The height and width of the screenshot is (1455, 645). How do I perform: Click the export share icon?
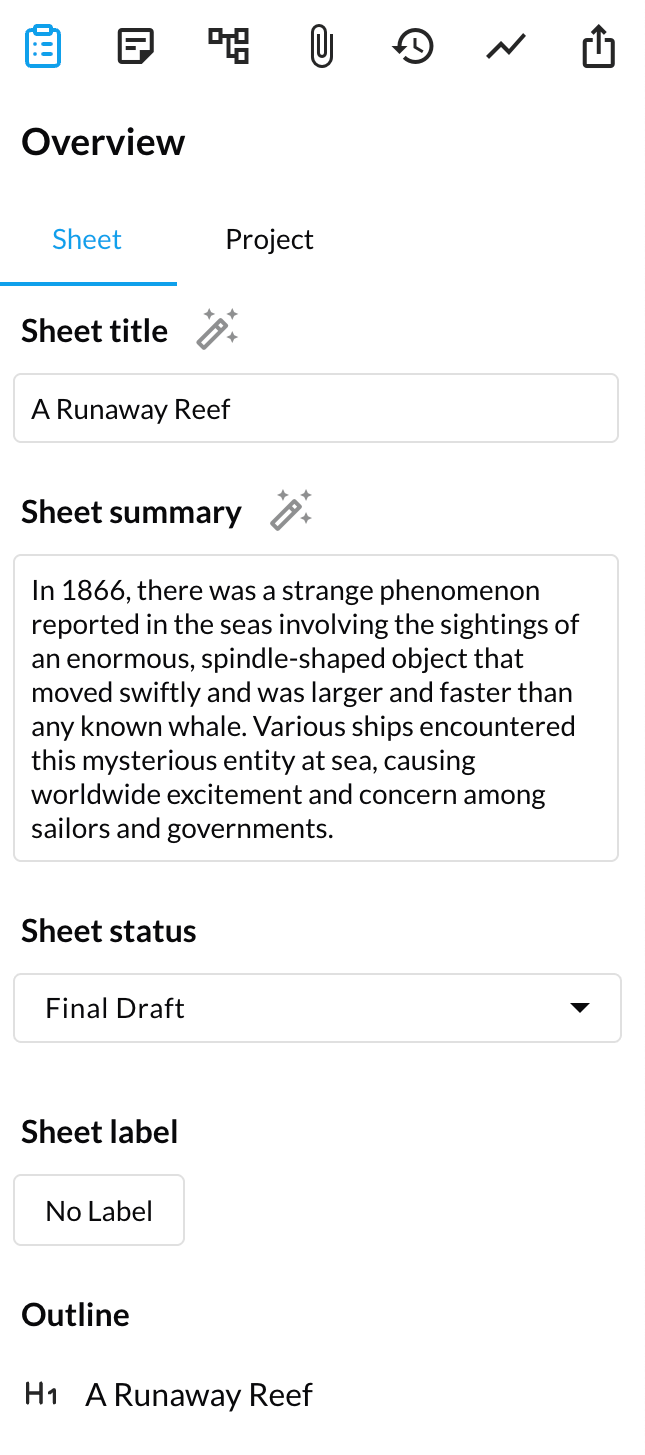pyautogui.click(x=598, y=47)
